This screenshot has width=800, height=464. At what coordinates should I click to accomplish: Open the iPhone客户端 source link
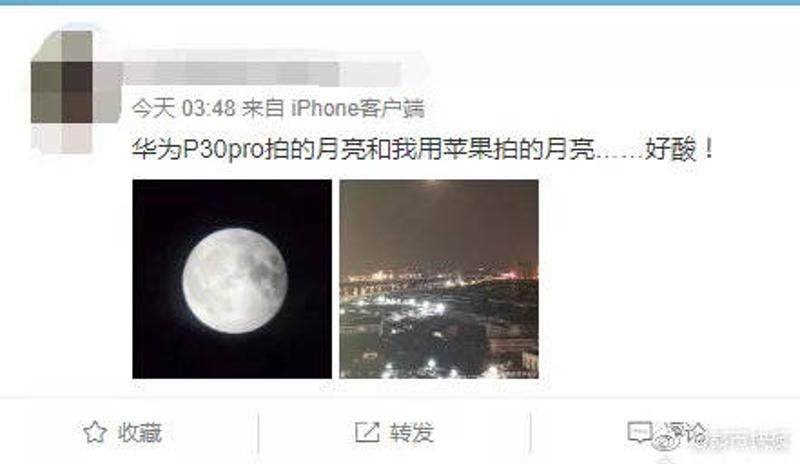358,108
